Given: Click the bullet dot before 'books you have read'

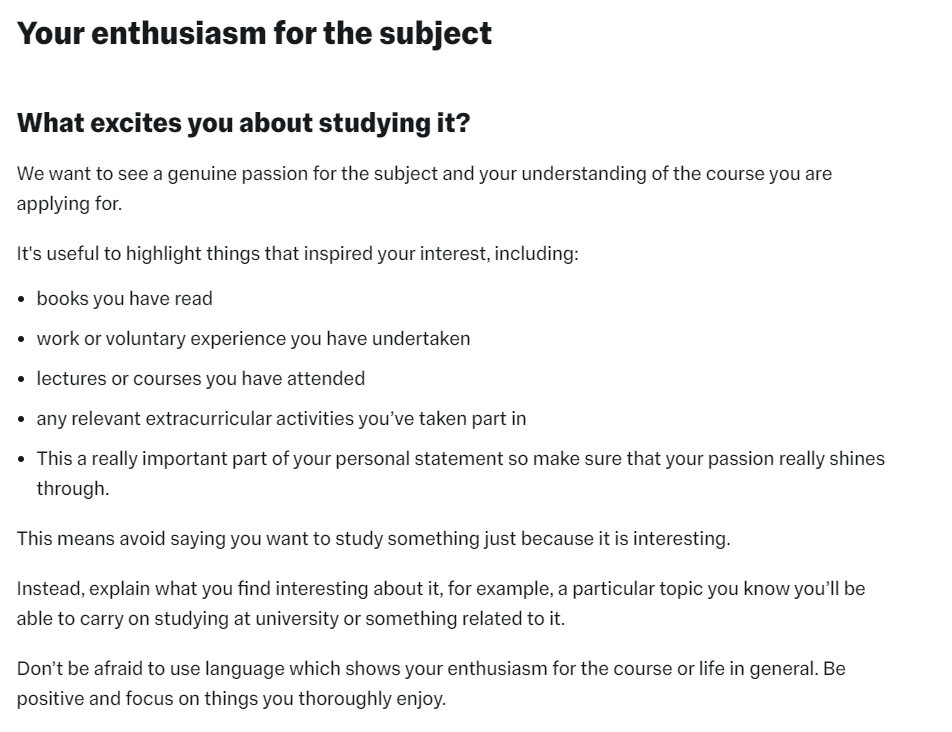Looking at the screenshot, I should [x=22, y=299].
